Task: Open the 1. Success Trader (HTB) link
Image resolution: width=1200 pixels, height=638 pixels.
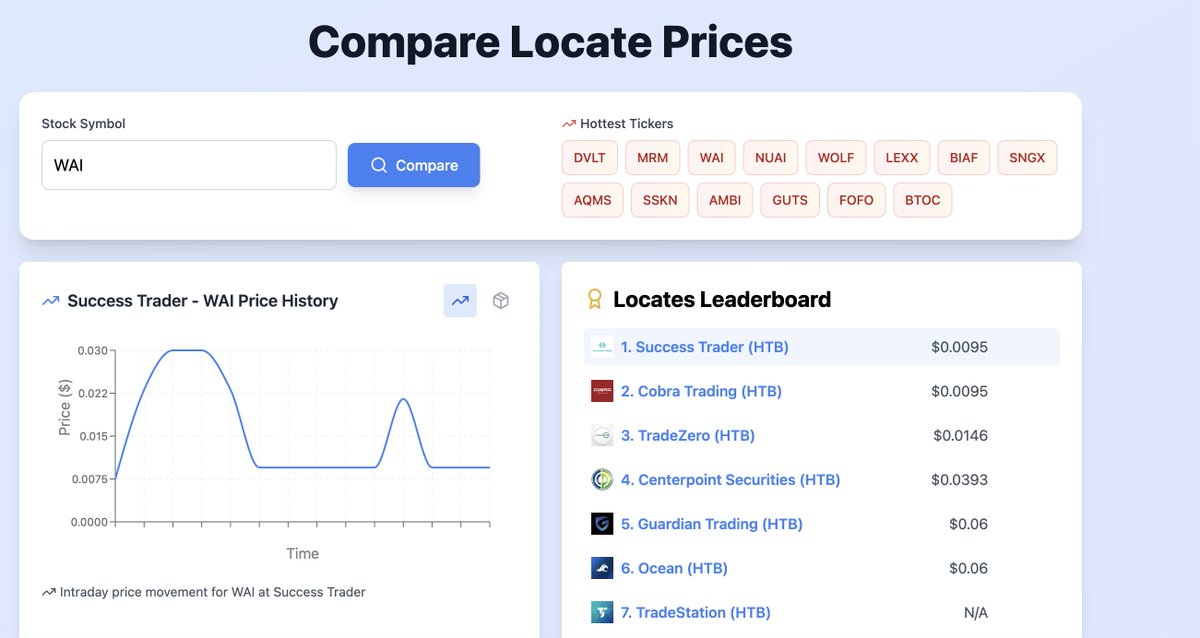Action: pos(705,347)
